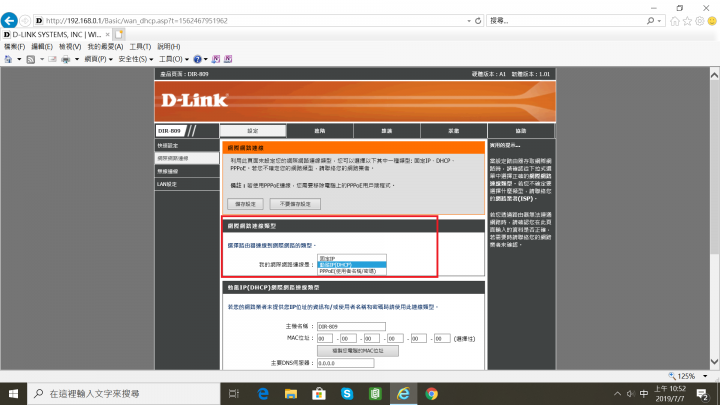Choose the PPPoE option in the list
Screen dimensions: 720x405
coord(352,271)
